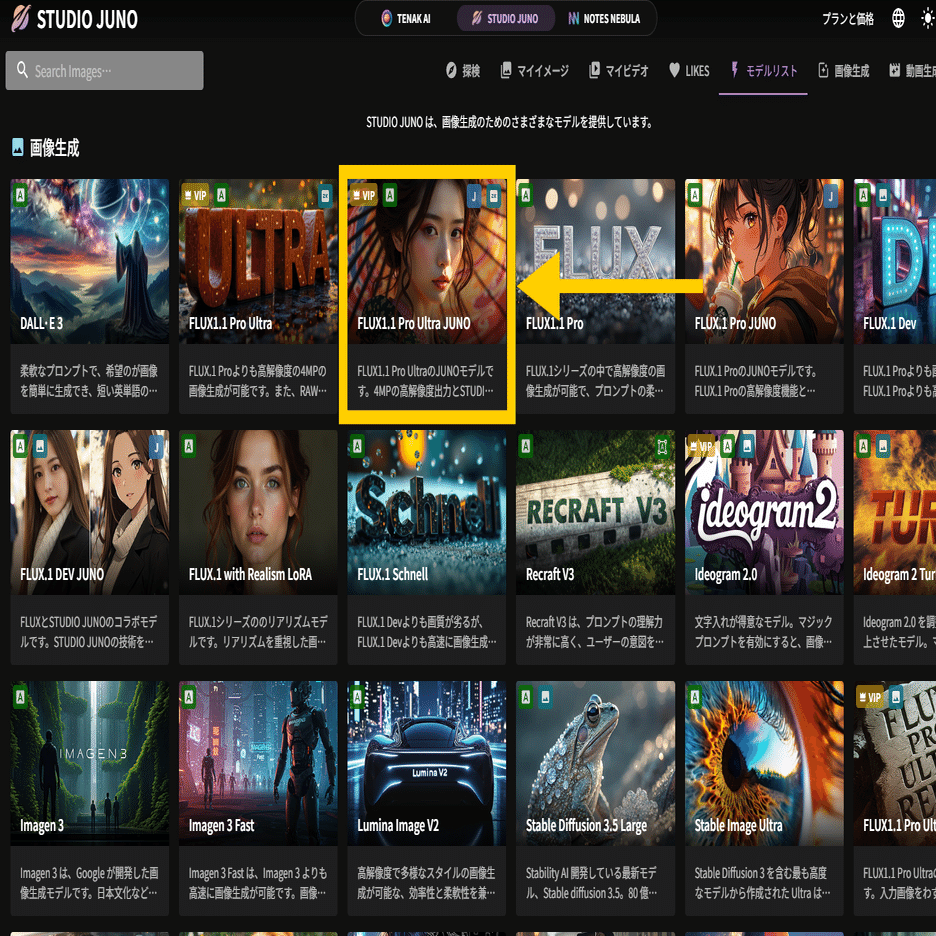Open the DALL·E 3 model thumbnail
The width and height of the screenshot is (936, 936).
(90, 261)
